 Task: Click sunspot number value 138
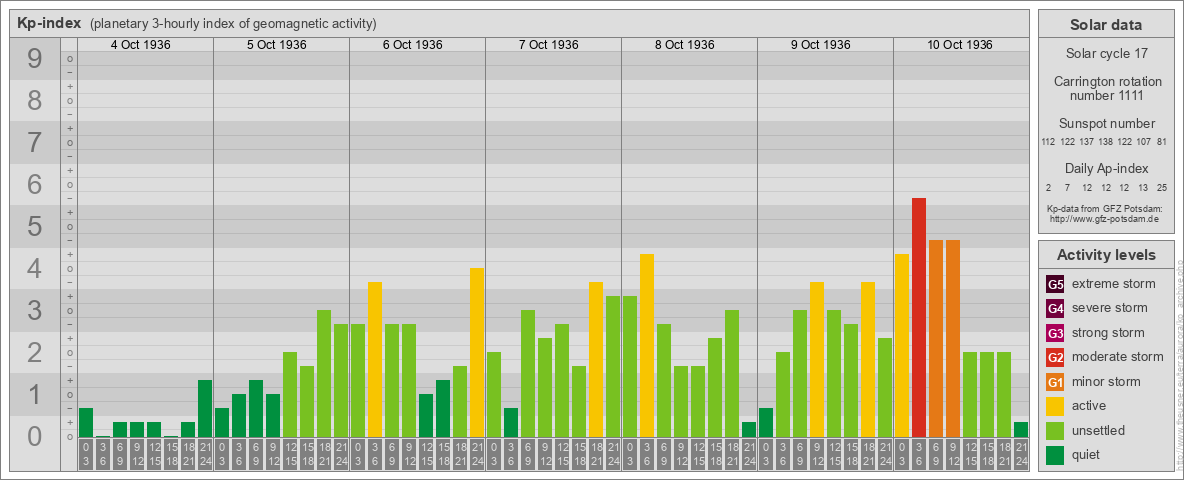(1105, 143)
